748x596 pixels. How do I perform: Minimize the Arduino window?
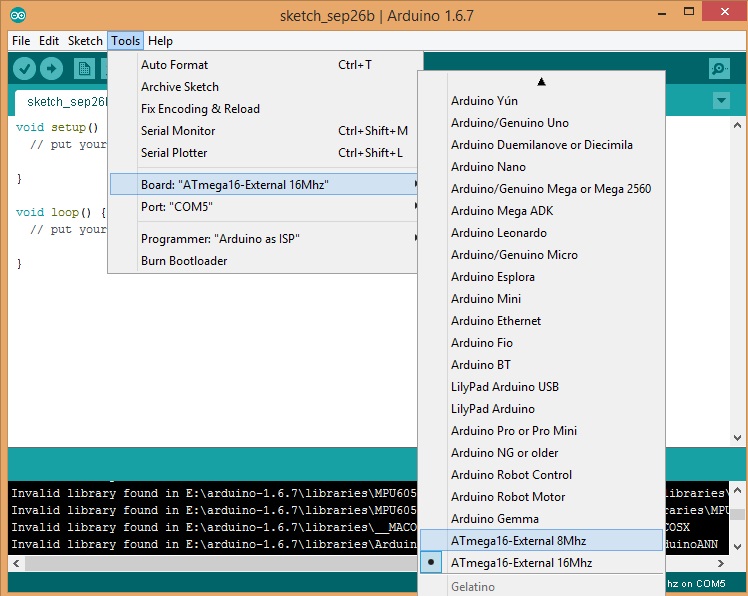[x=662, y=13]
